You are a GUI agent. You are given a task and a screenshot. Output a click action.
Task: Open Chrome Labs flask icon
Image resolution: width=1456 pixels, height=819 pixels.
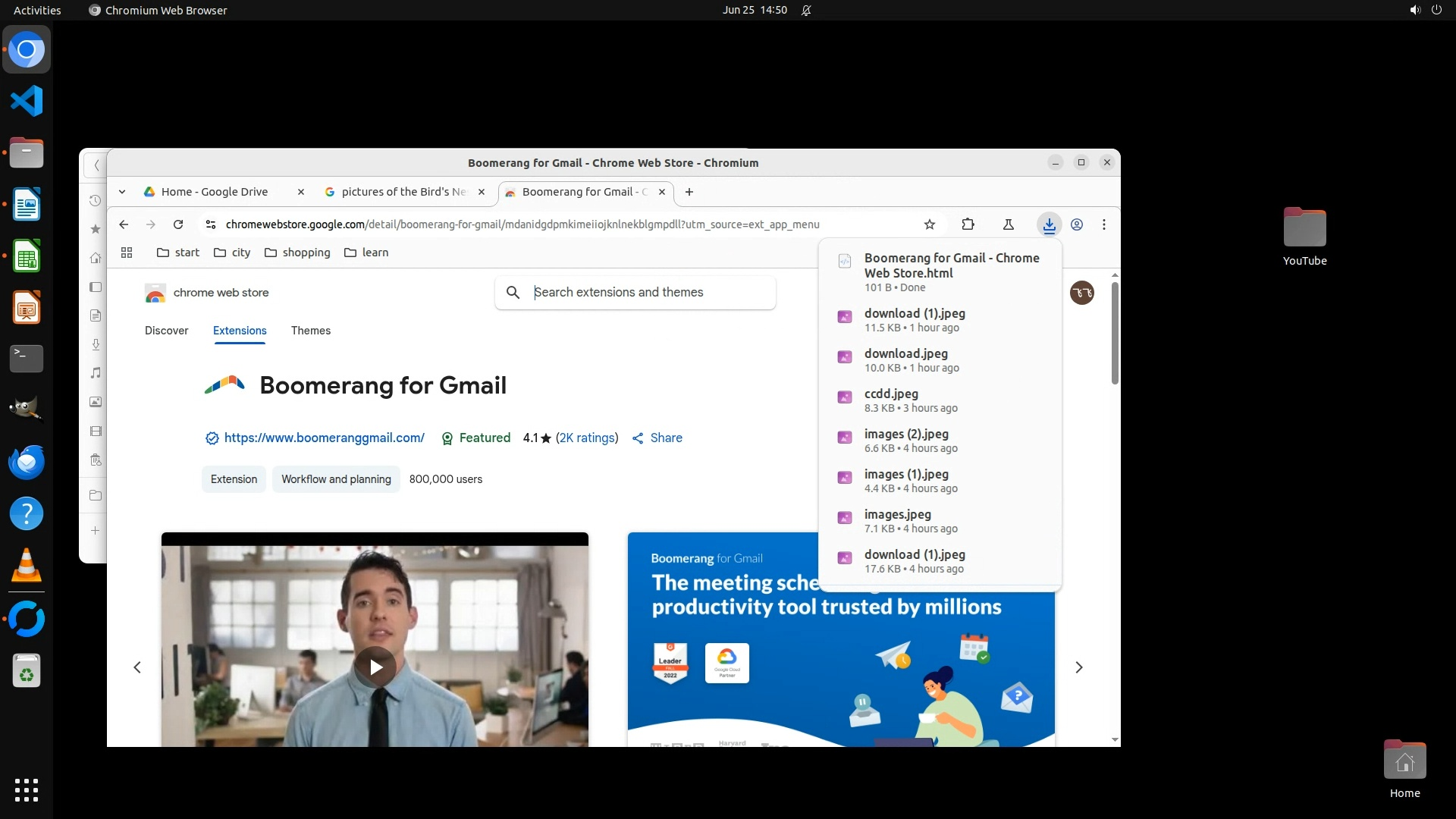(x=1008, y=224)
